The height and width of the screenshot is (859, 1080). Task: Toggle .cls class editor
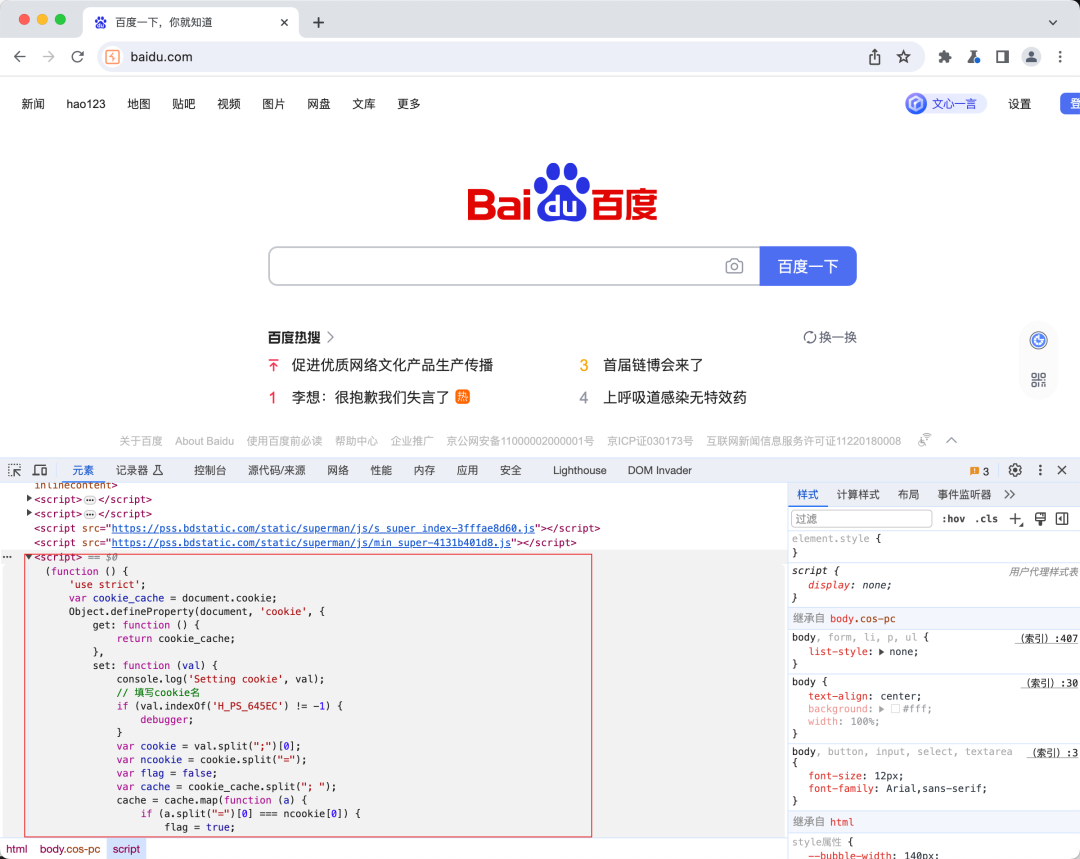pos(986,519)
